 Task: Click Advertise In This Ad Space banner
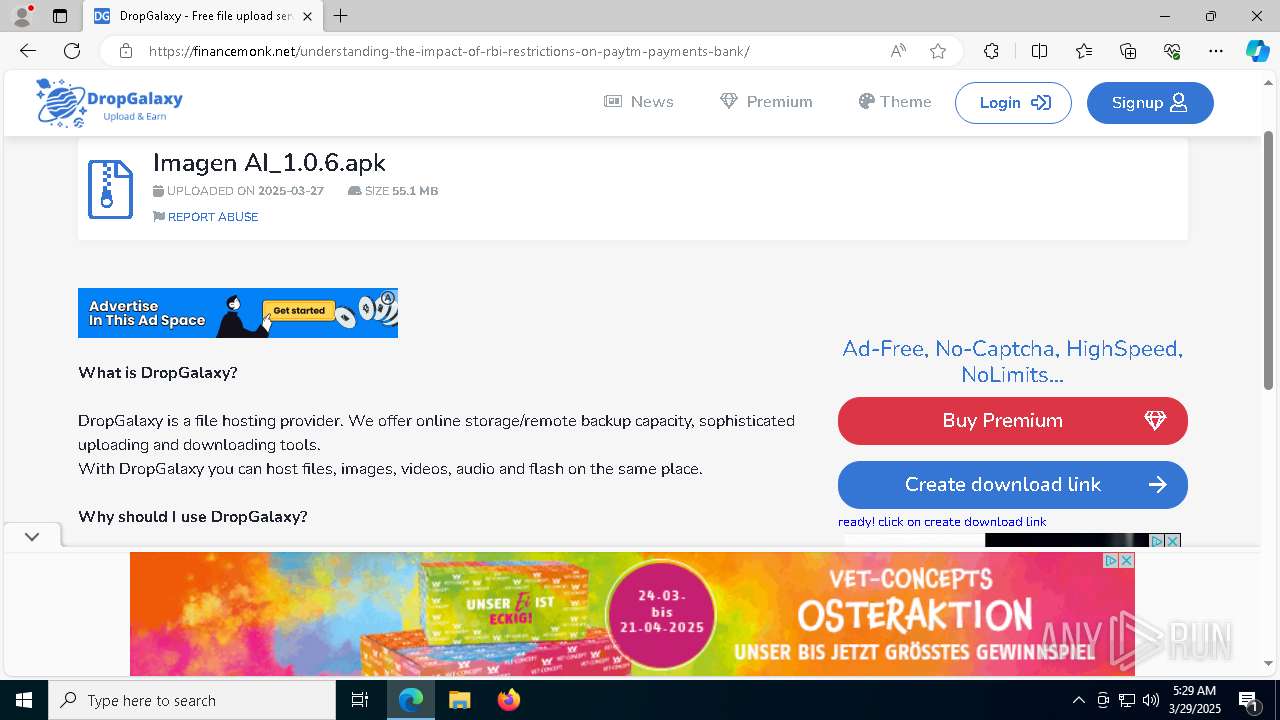coord(238,313)
